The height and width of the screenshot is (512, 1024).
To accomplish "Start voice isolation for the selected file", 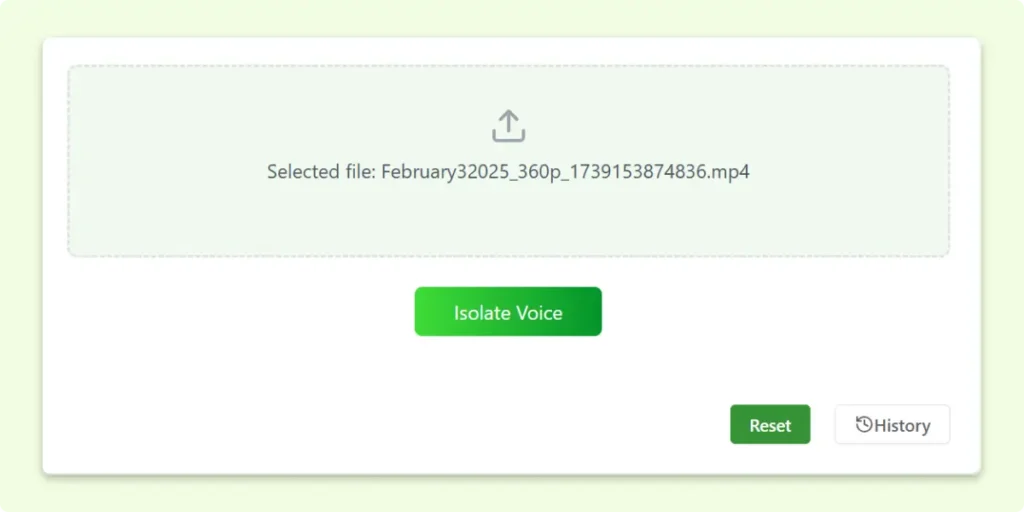I will [508, 312].
